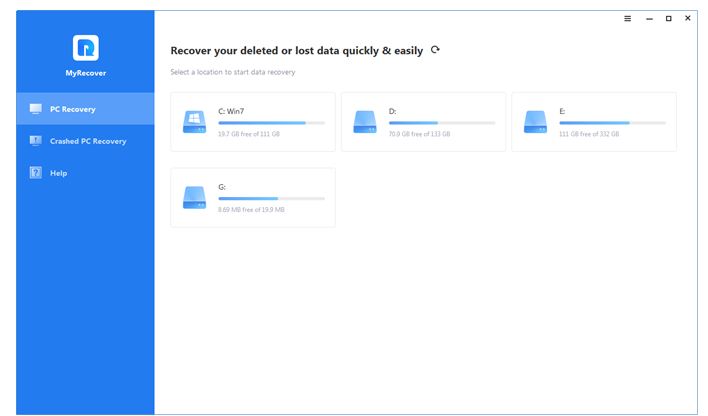Screen dimensions: 708x416
Task: Open the hamburger menu in title bar
Action: [628, 18]
